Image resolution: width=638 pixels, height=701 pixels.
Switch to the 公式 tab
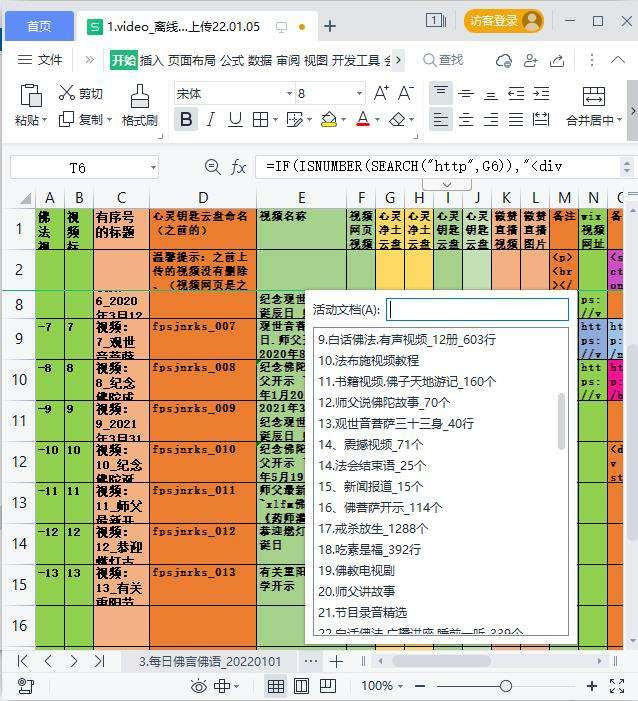[232, 60]
